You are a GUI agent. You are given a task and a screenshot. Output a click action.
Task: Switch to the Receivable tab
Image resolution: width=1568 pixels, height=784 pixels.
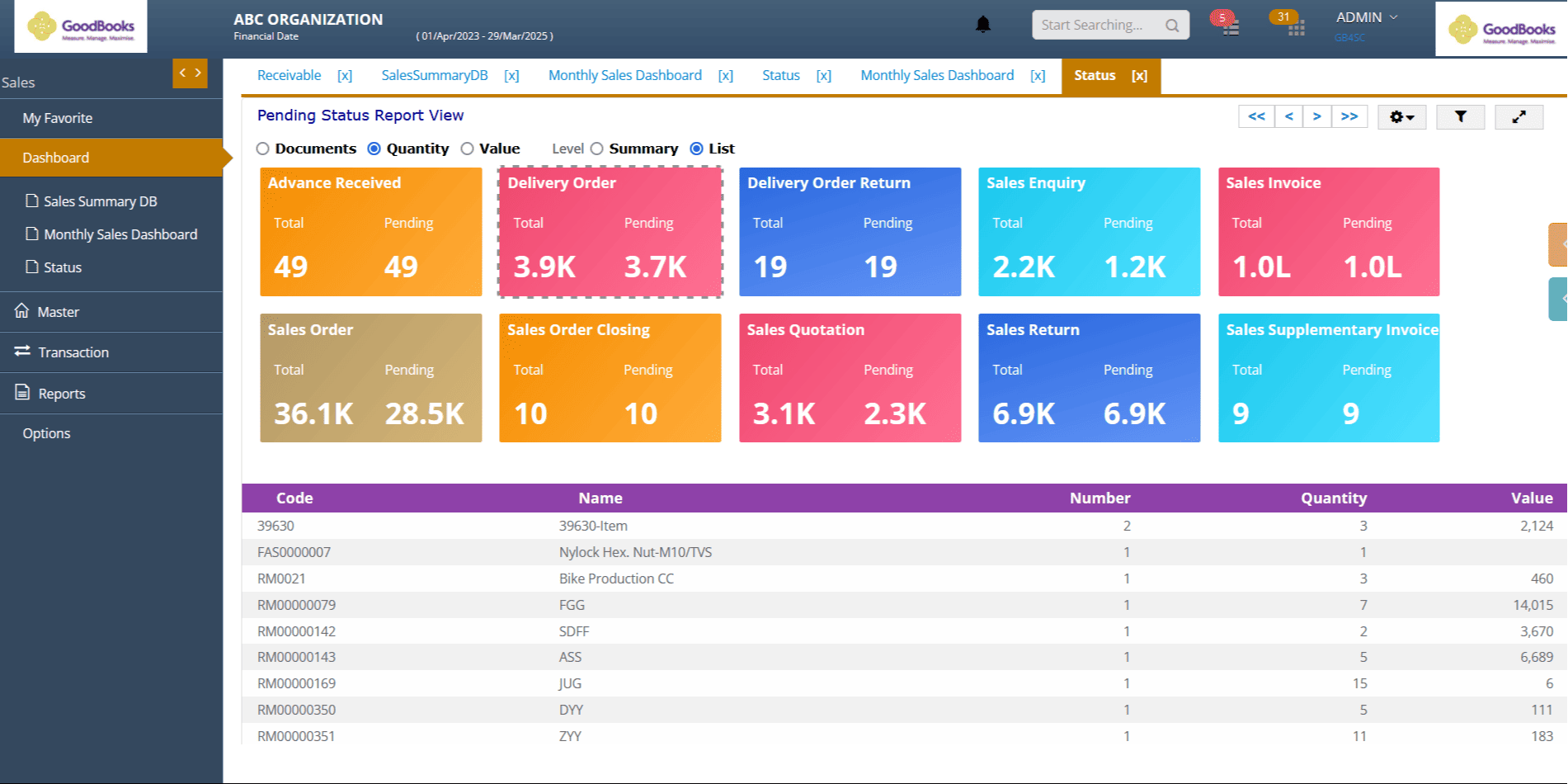click(289, 76)
